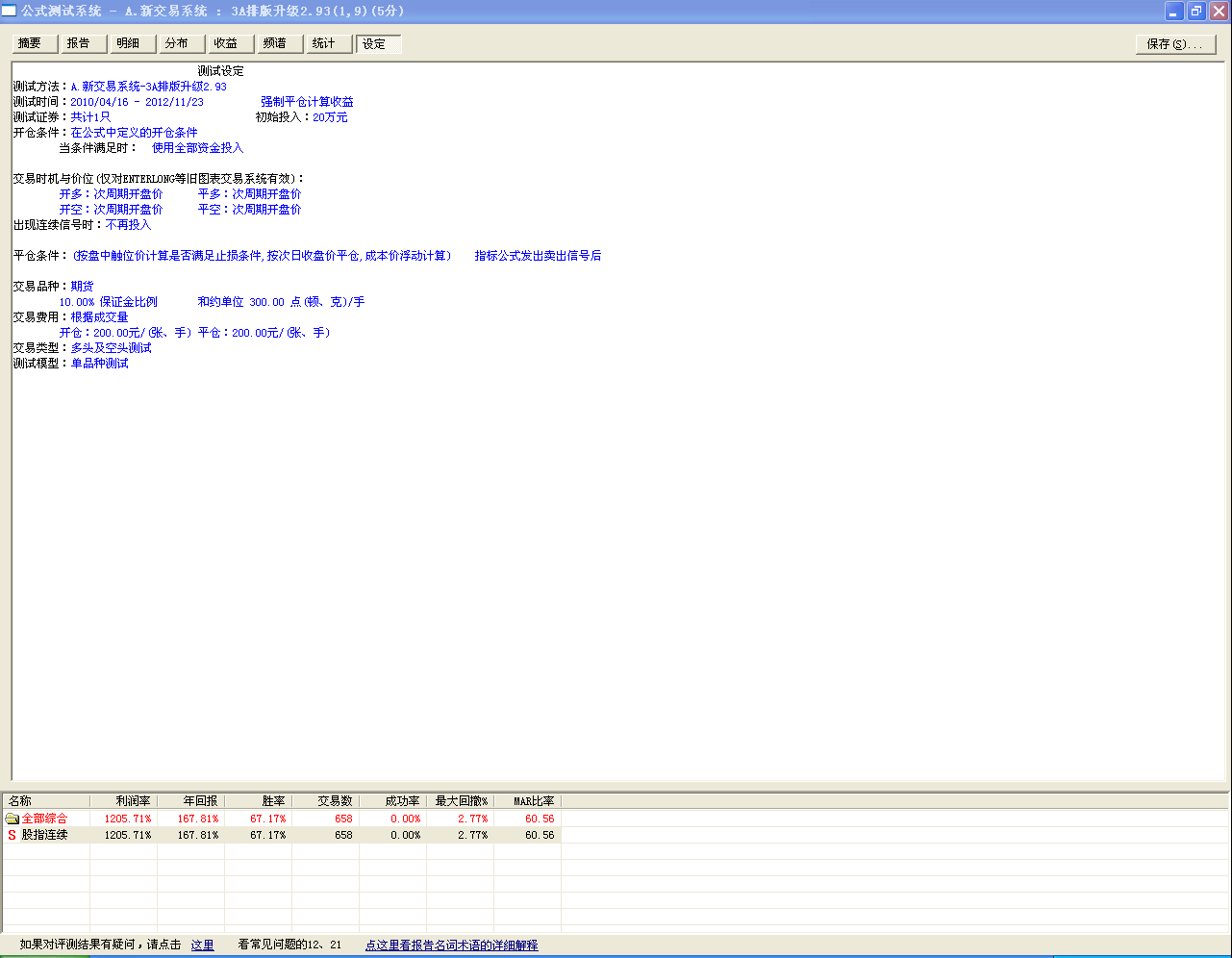This screenshot has height=958, width=1232.
Task: Click the 保存(S)... button
Action: [x=1175, y=44]
